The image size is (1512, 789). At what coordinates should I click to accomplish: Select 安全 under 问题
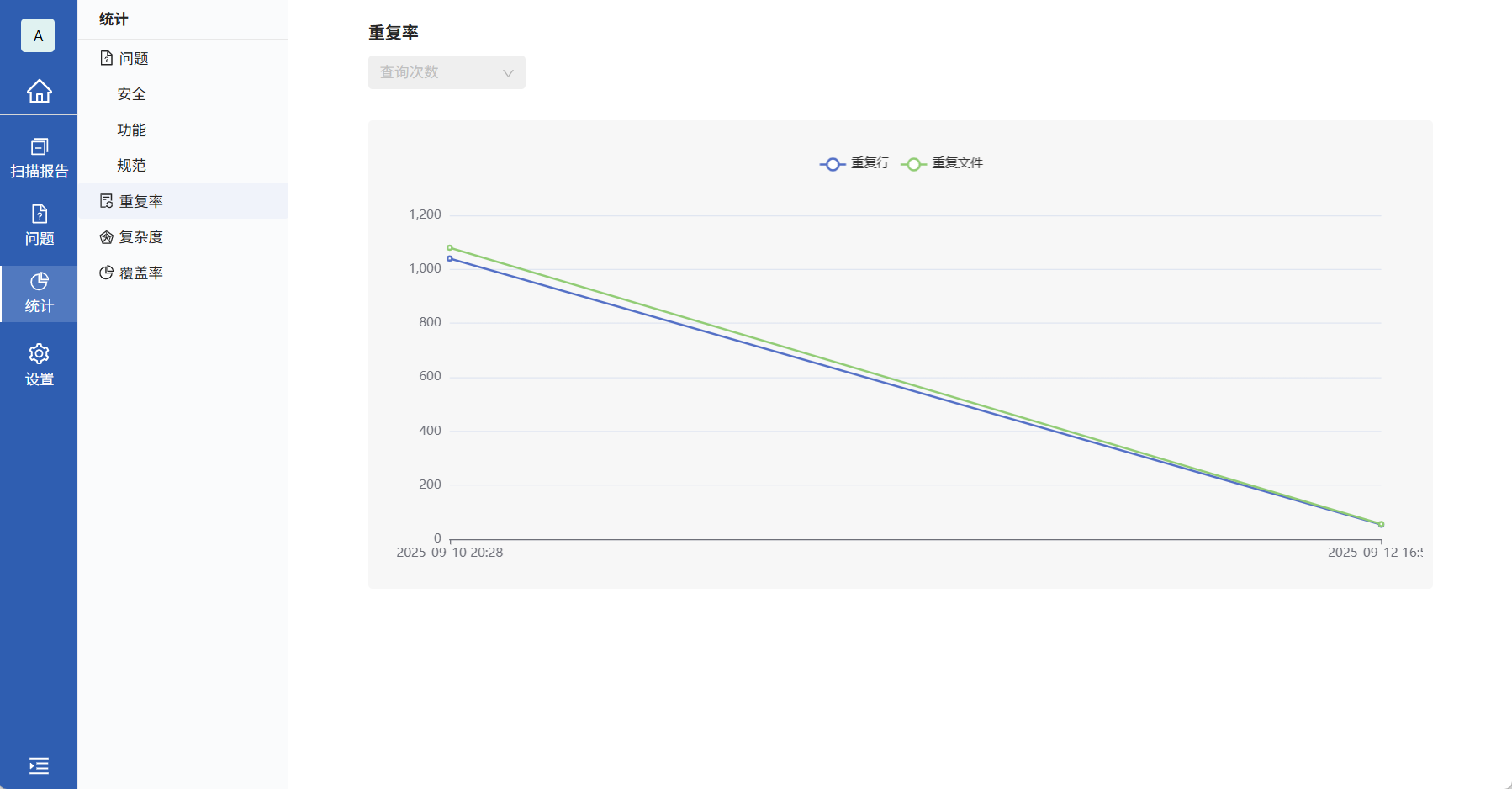130,93
